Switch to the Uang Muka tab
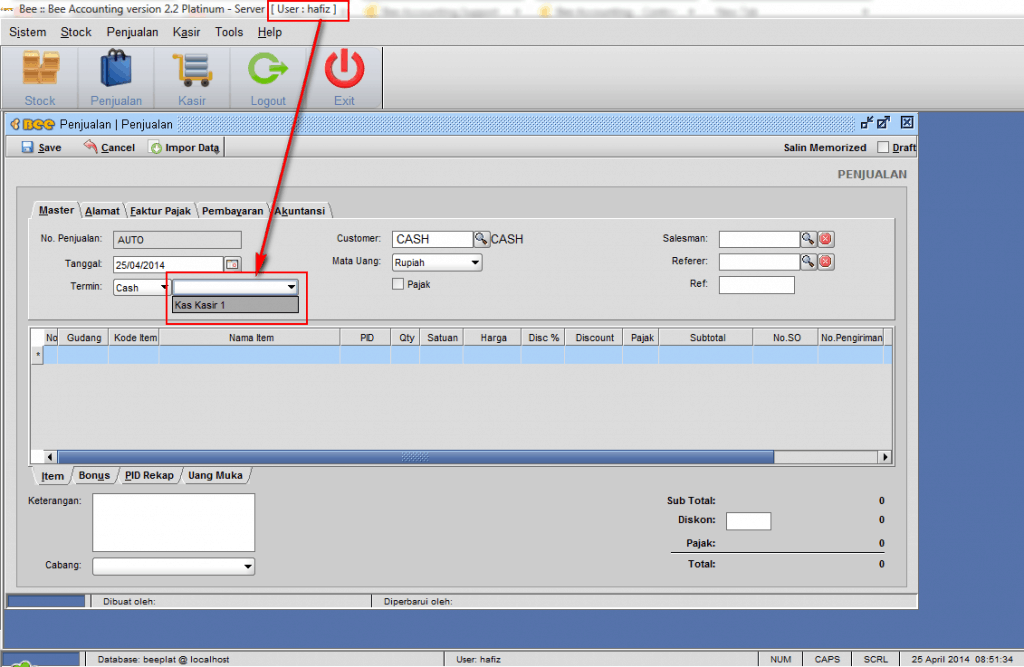 coord(215,476)
